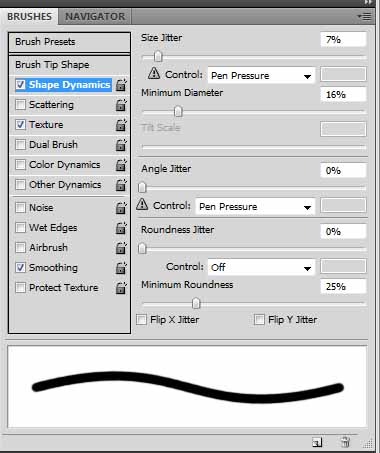The height and width of the screenshot is (453, 380).
Task: Open Roundness Jitter Control dropdown set to Off
Action: 261,267
